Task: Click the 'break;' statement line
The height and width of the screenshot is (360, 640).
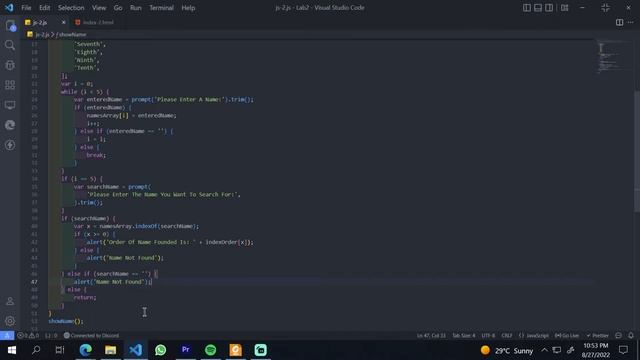Action: tap(96, 155)
